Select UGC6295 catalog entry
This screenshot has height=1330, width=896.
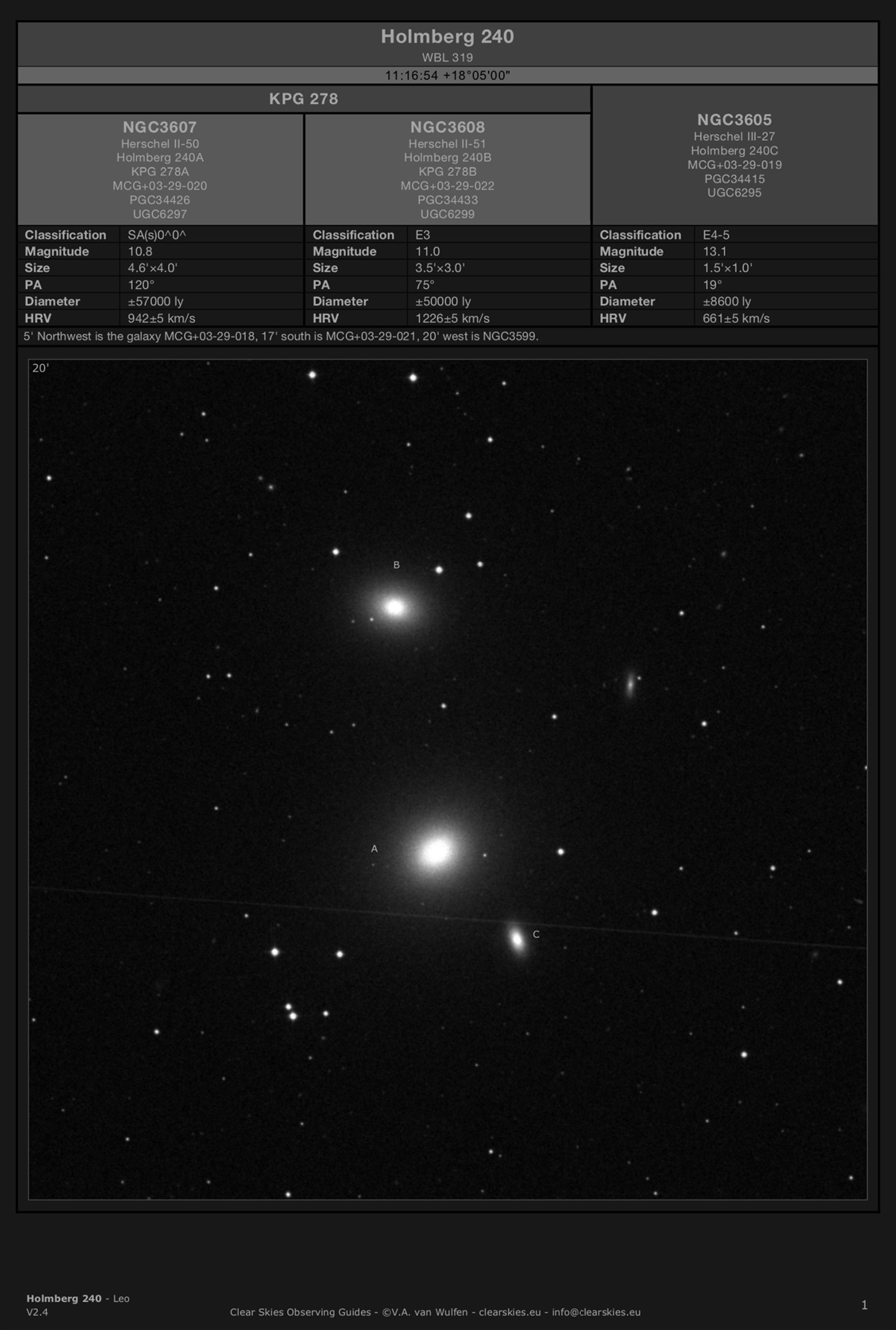pos(734,192)
